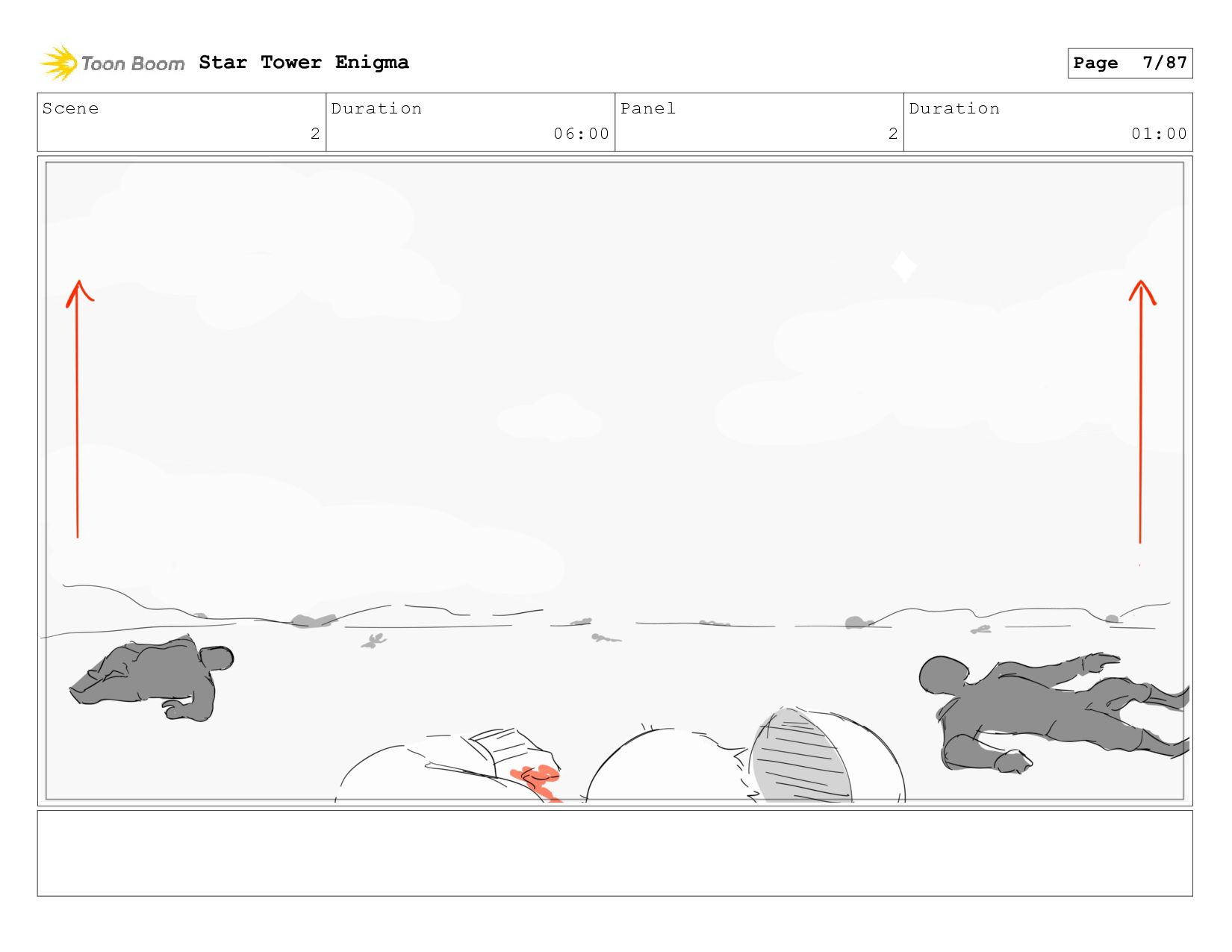Click the 'Panel' label
The width and height of the screenshot is (1232, 952).
648,108
